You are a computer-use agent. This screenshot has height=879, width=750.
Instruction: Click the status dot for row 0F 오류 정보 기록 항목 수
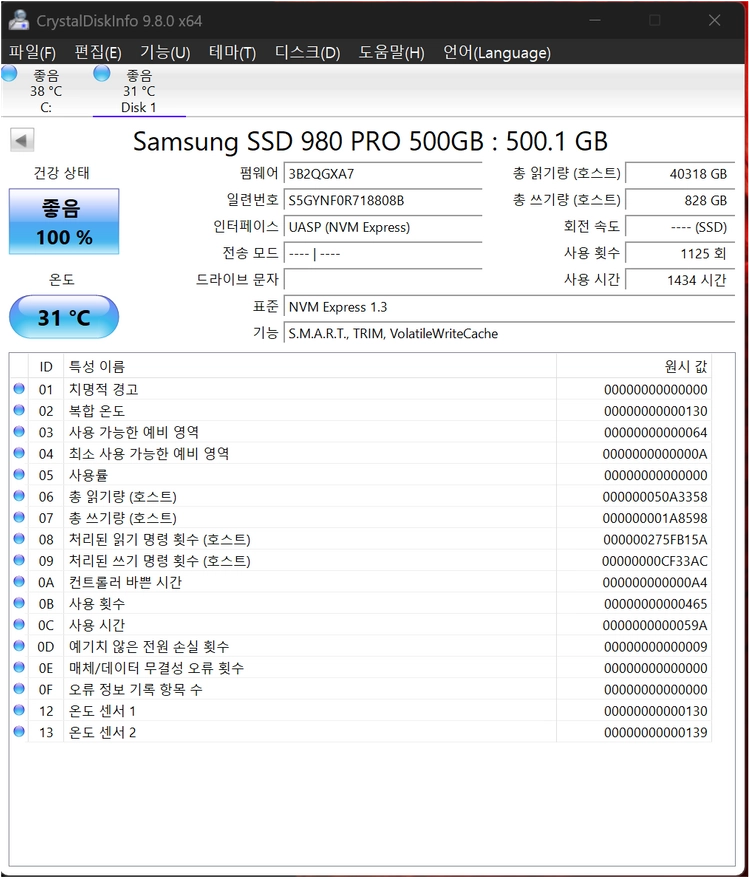[x=19, y=688]
